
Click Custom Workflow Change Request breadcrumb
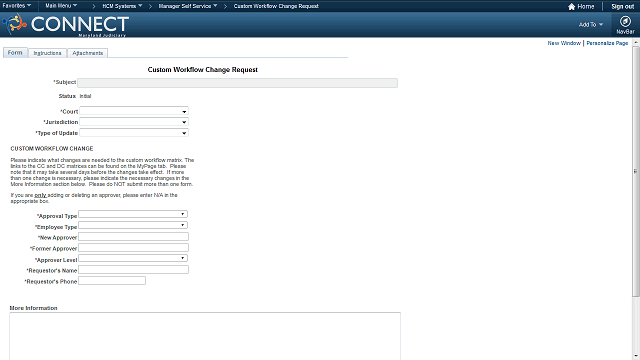[x=276, y=6]
